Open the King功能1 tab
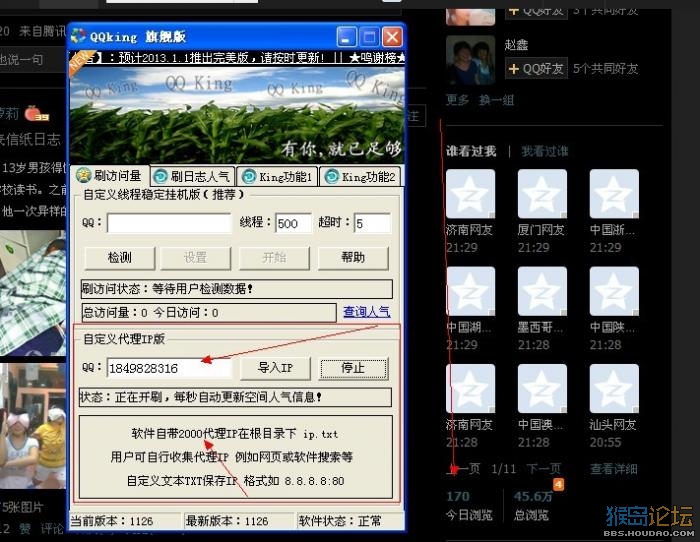The height and width of the screenshot is (542, 700). pos(277,177)
